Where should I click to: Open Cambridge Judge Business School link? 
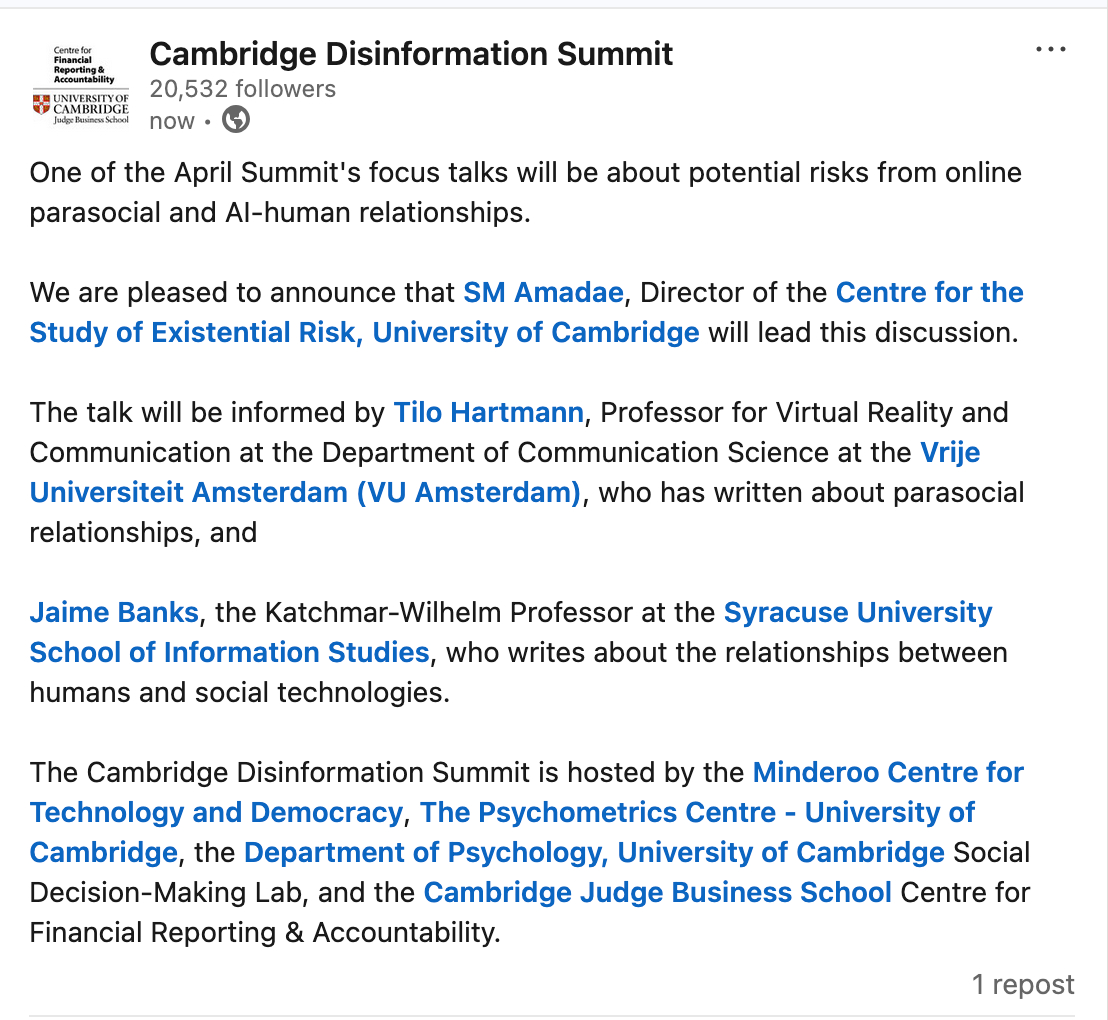click(657, 893)
